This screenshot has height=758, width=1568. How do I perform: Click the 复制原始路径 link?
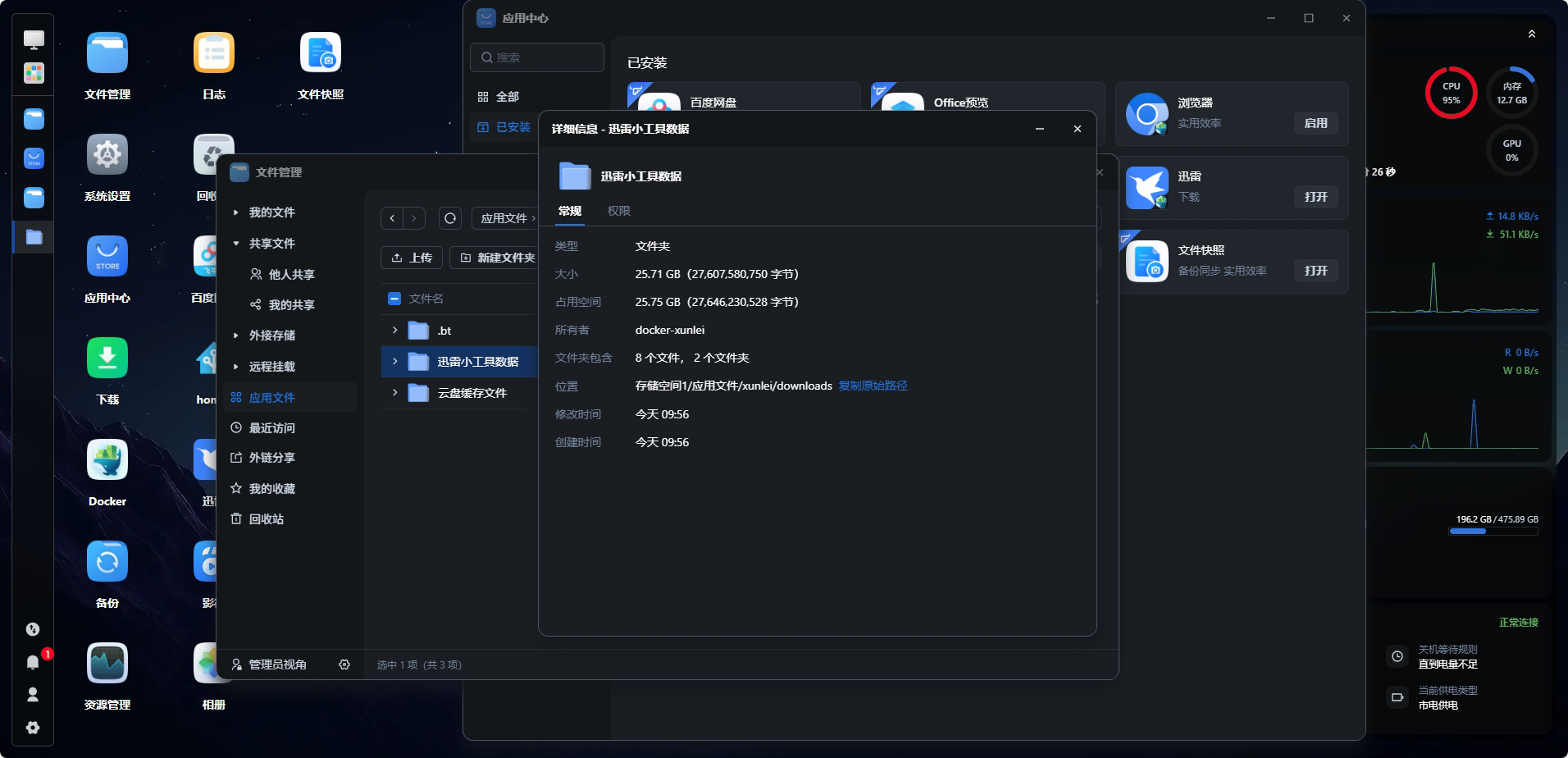click(x=873, y=386)
